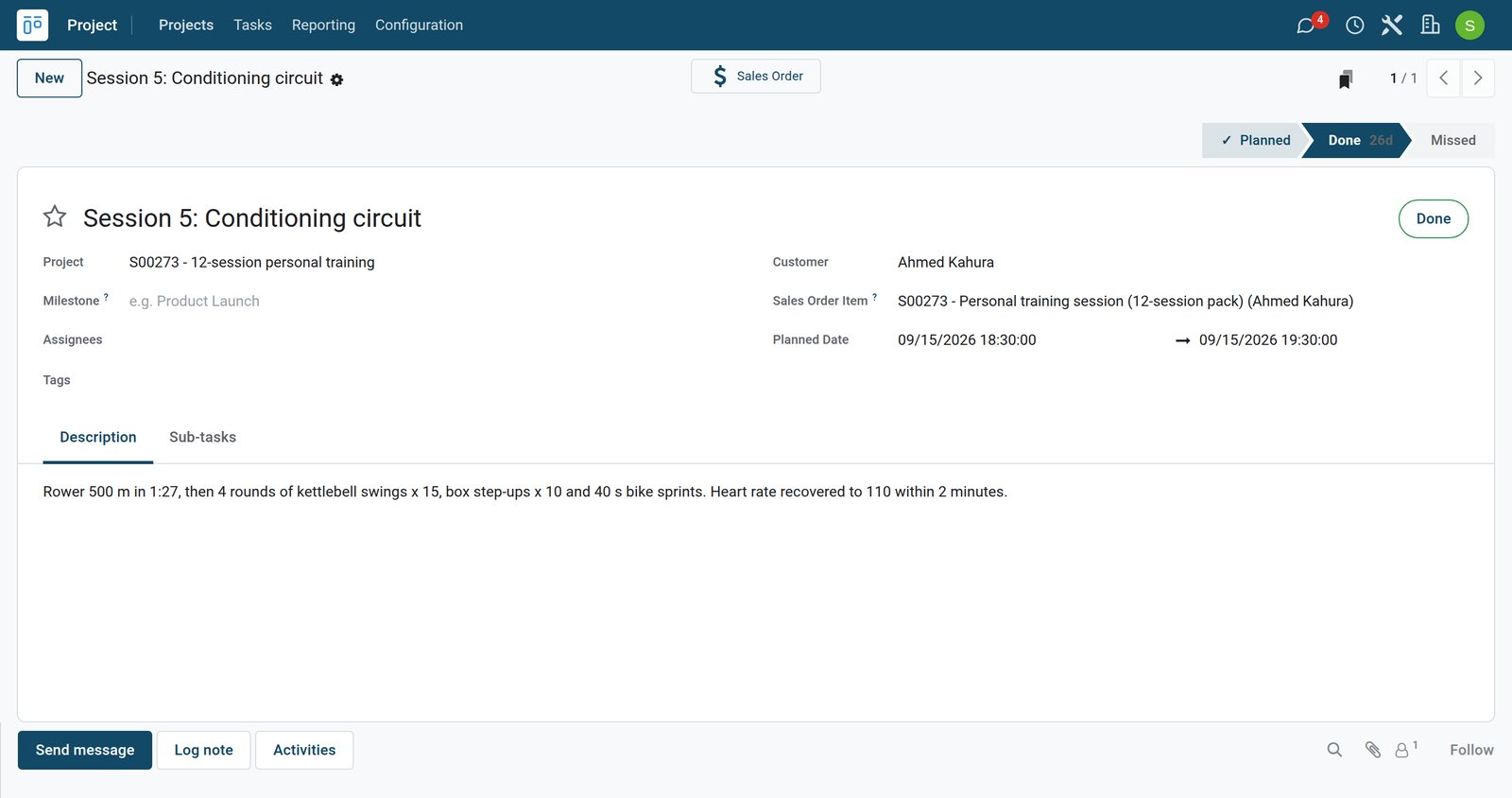Go to the next record
This screenshot has height=798, width=1512.
point(1478,78)
